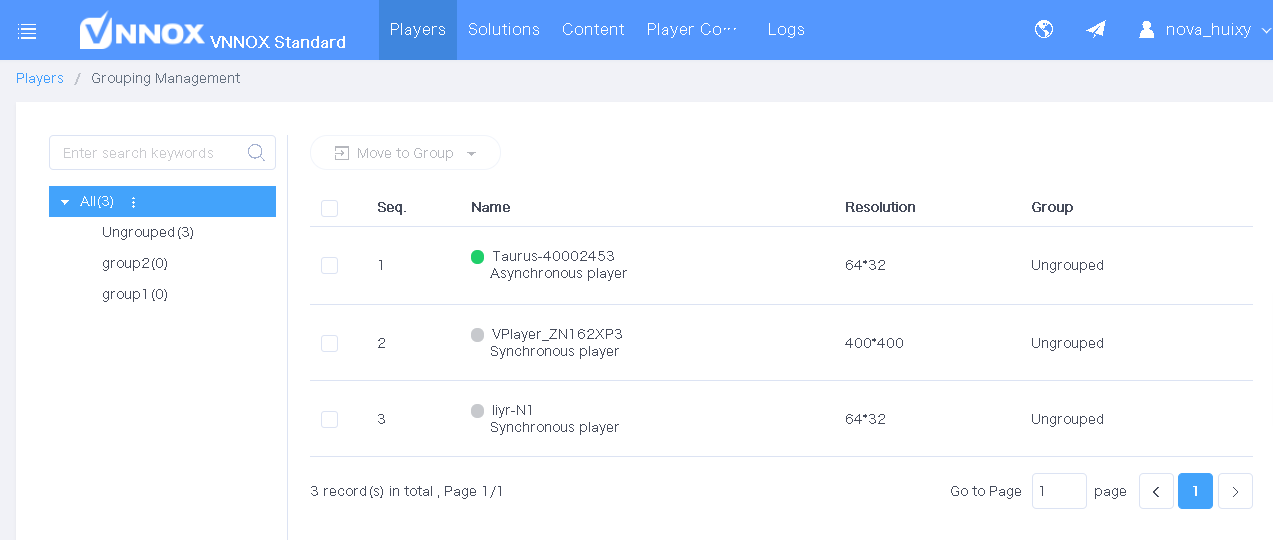The height and width of the screenshot is (540, 1273).
Task: Click the VNNOX logo
Action: pos(142,31)
